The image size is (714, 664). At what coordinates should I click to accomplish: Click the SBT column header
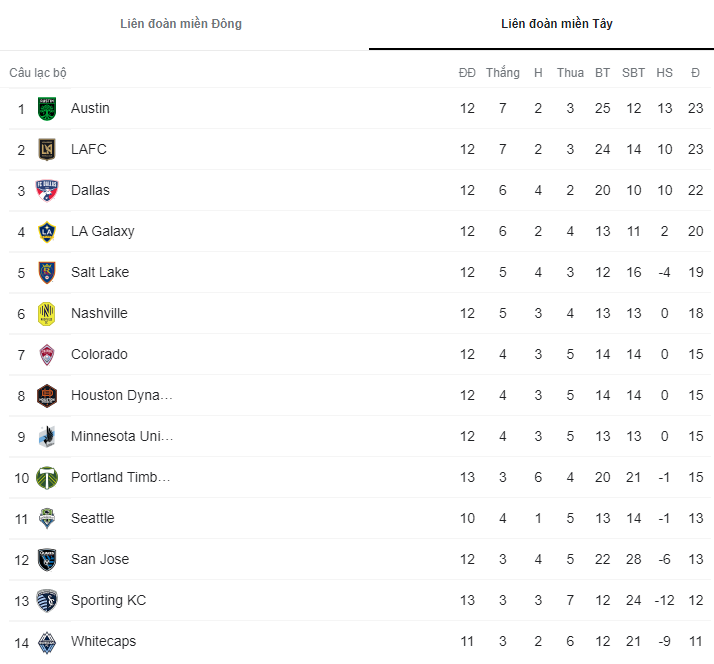tap(633, 73)
